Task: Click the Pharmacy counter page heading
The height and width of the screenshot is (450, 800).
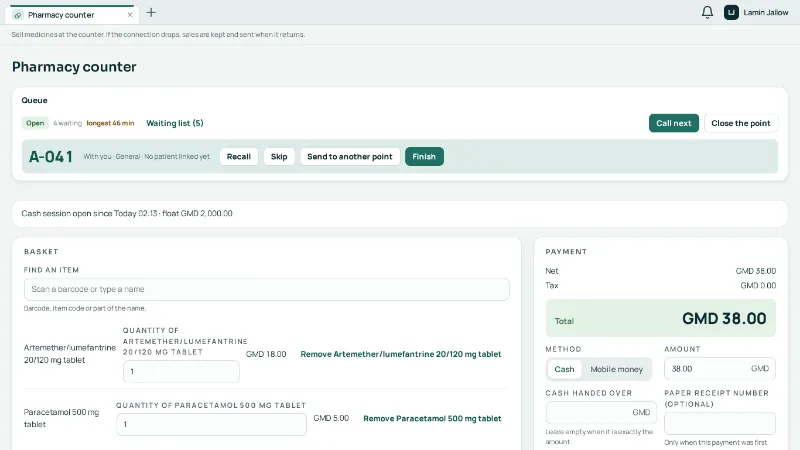Action: click(74, 67)
